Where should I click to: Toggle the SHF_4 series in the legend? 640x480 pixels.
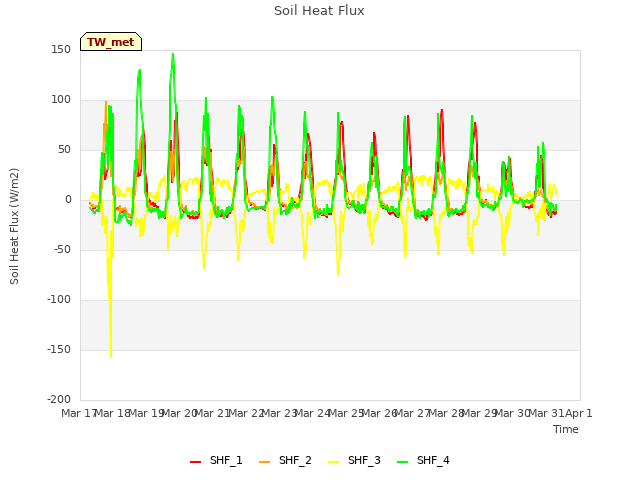click(x=423, y=460)
